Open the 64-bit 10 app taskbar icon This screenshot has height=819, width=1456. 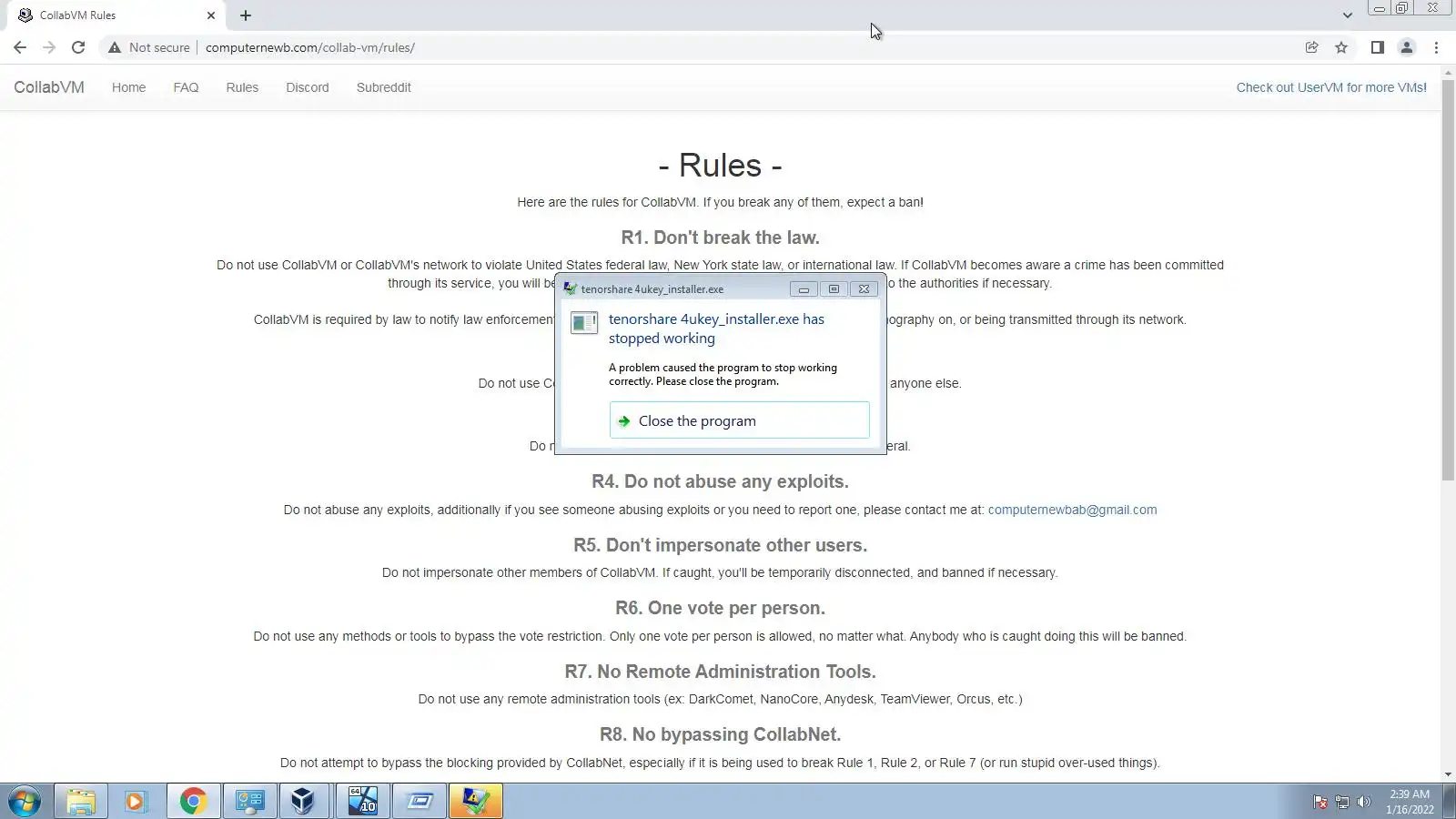(362, 802)
